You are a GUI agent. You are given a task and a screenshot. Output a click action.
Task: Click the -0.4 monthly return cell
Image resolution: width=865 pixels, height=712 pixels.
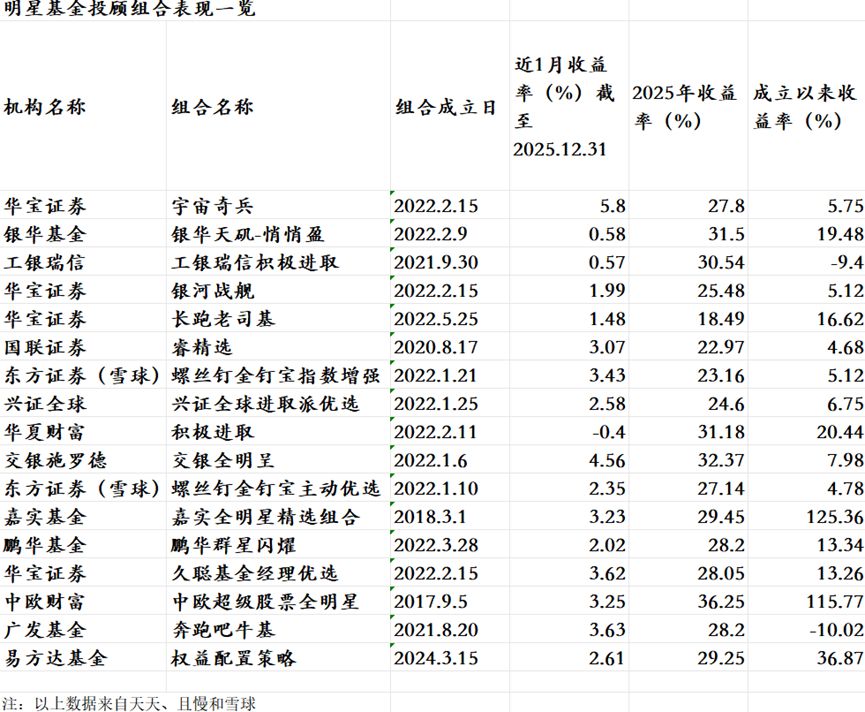[608, 432]
